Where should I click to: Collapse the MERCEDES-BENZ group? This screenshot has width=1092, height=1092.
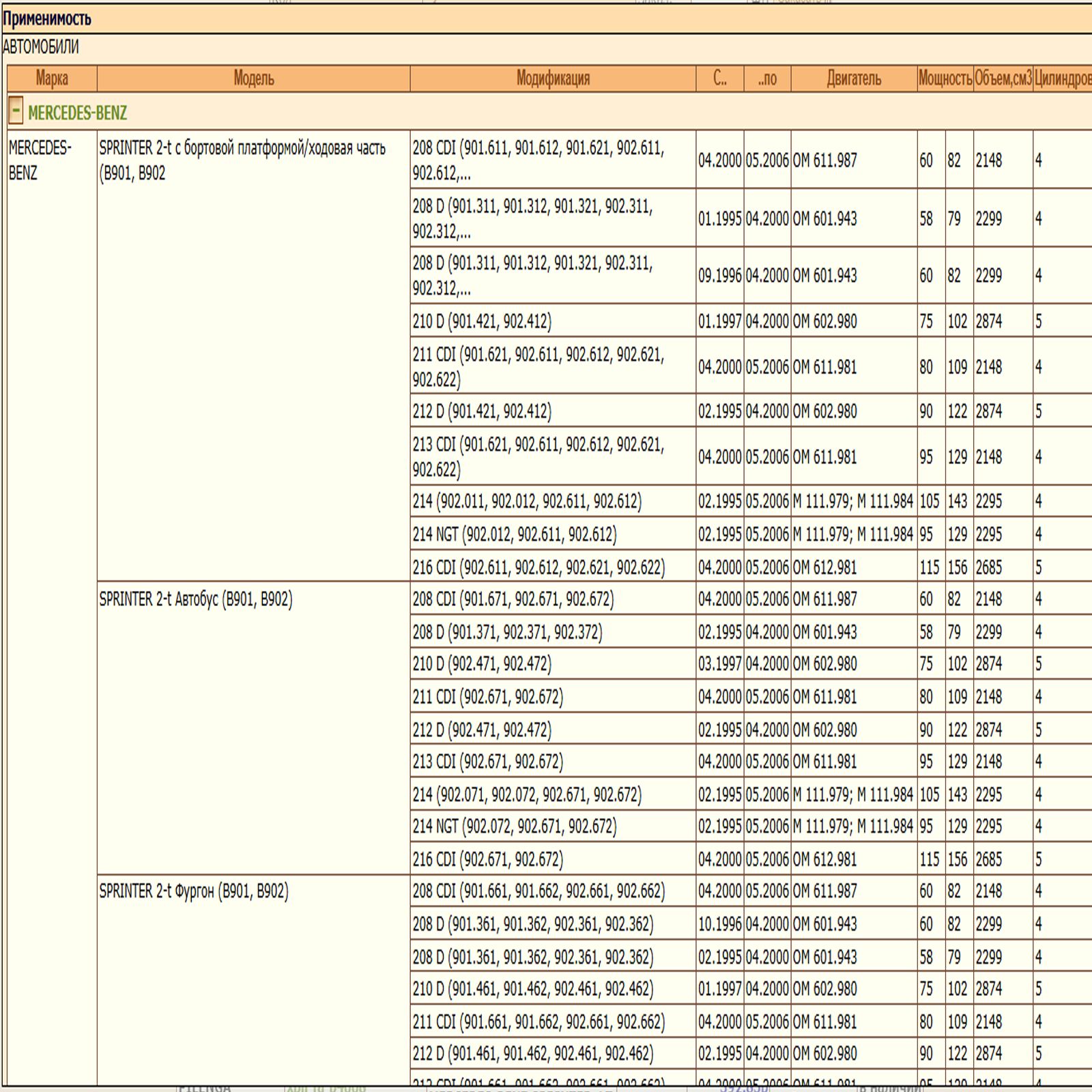tap(16, 111)
